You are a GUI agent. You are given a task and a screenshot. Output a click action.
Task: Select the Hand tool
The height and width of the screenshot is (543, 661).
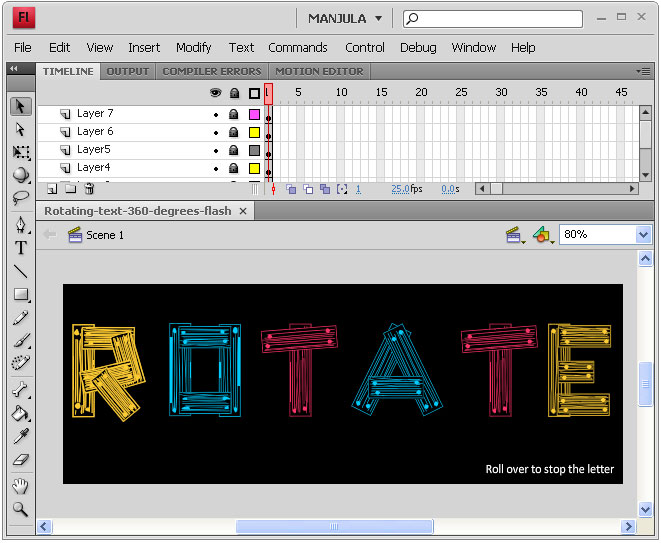(x=20, y=487)
